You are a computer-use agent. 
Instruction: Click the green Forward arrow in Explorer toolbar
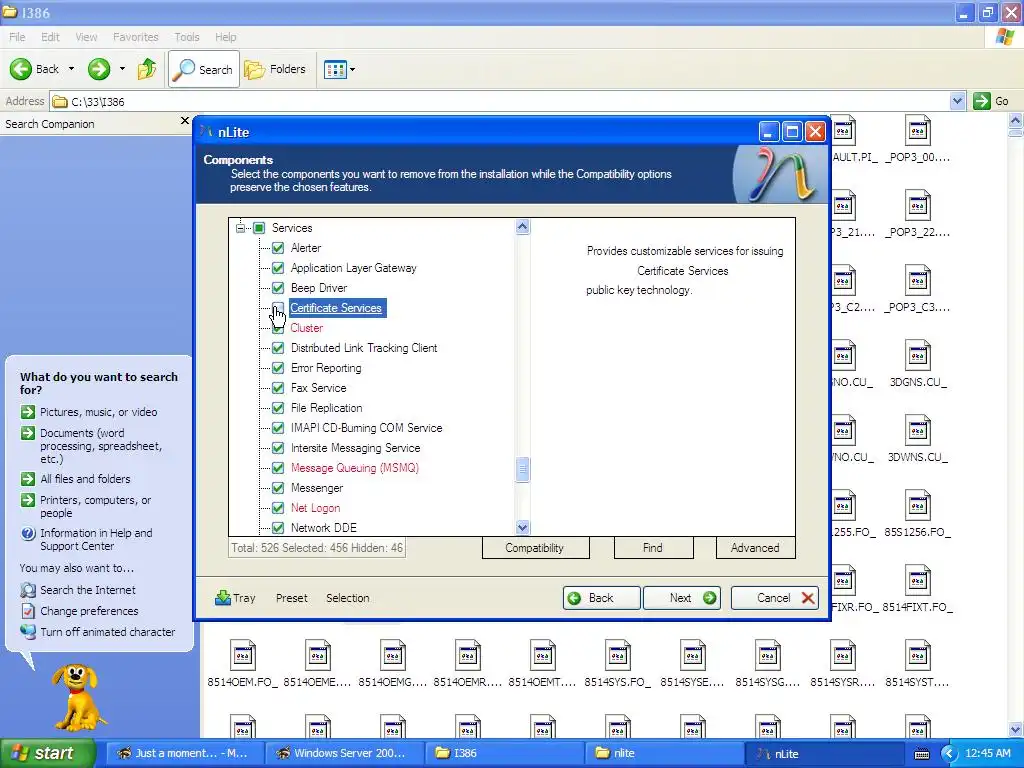coord(99,69)
